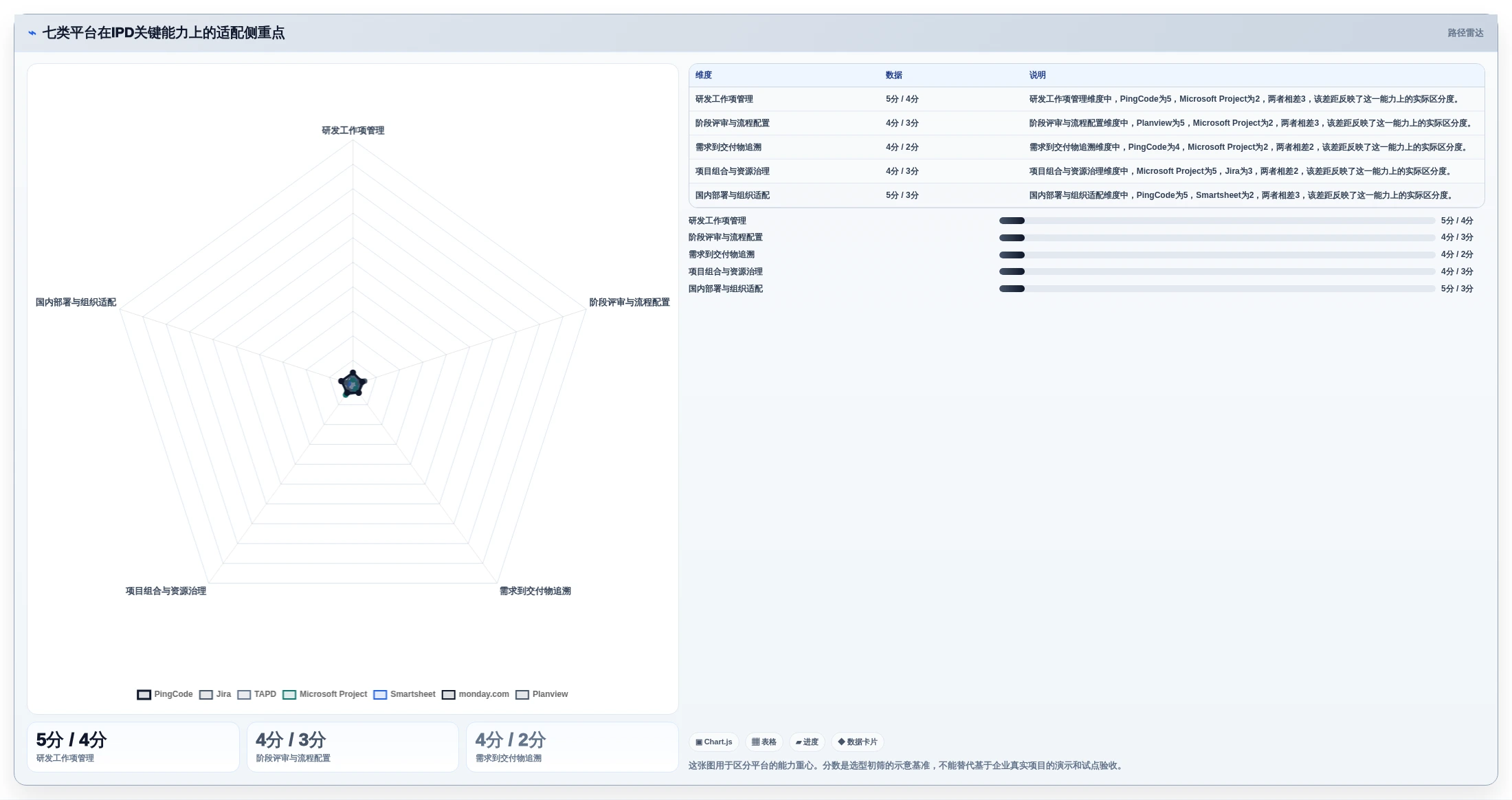Click the 路径雷达 label at top right
This screenshot has height=800, width=1512.
(1465, 33)
